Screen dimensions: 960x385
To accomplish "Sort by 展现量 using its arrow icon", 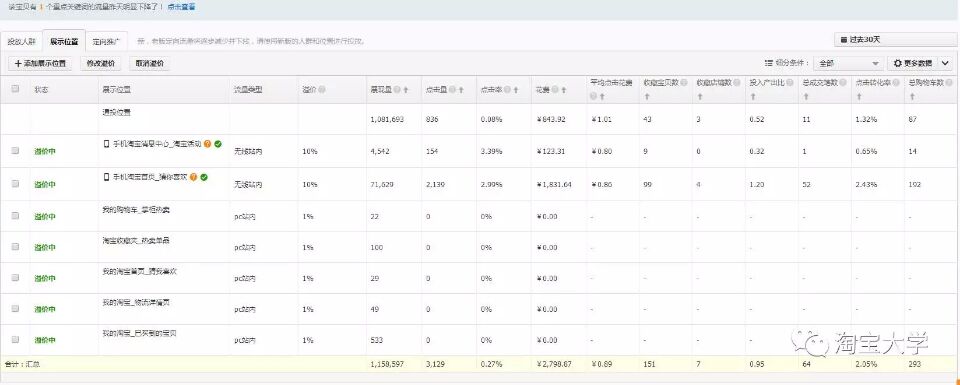I will [405, 90].
